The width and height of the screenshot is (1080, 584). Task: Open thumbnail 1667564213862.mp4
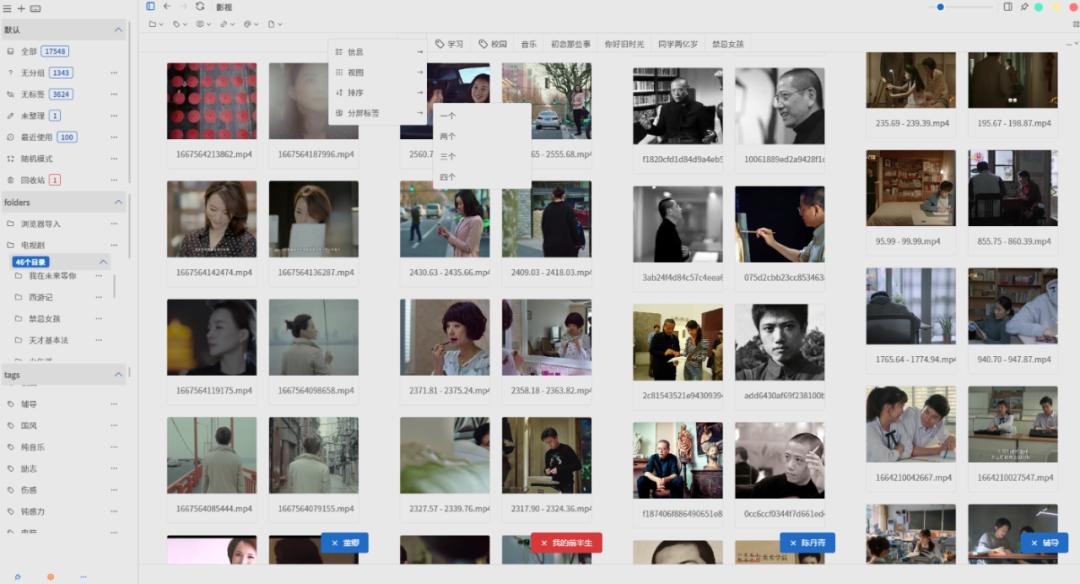[x=212, y=101]
